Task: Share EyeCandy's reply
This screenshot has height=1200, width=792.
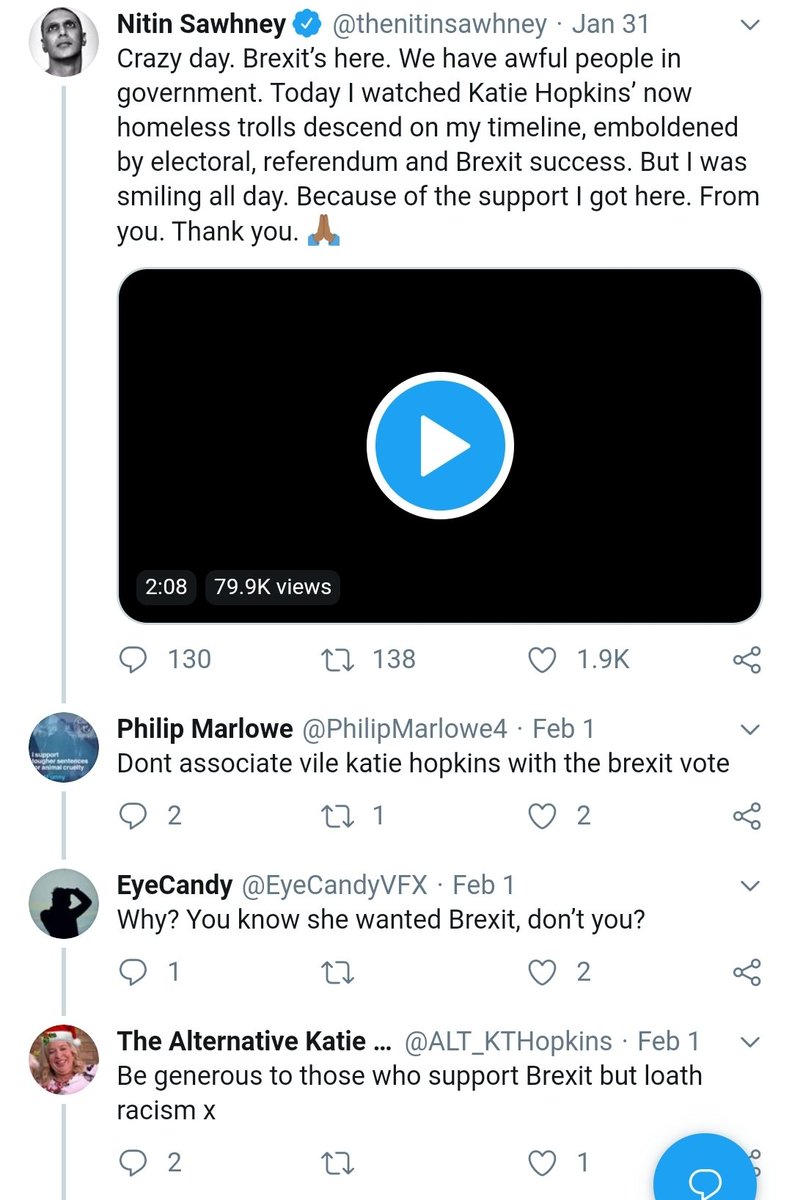Action: point(747,971)
